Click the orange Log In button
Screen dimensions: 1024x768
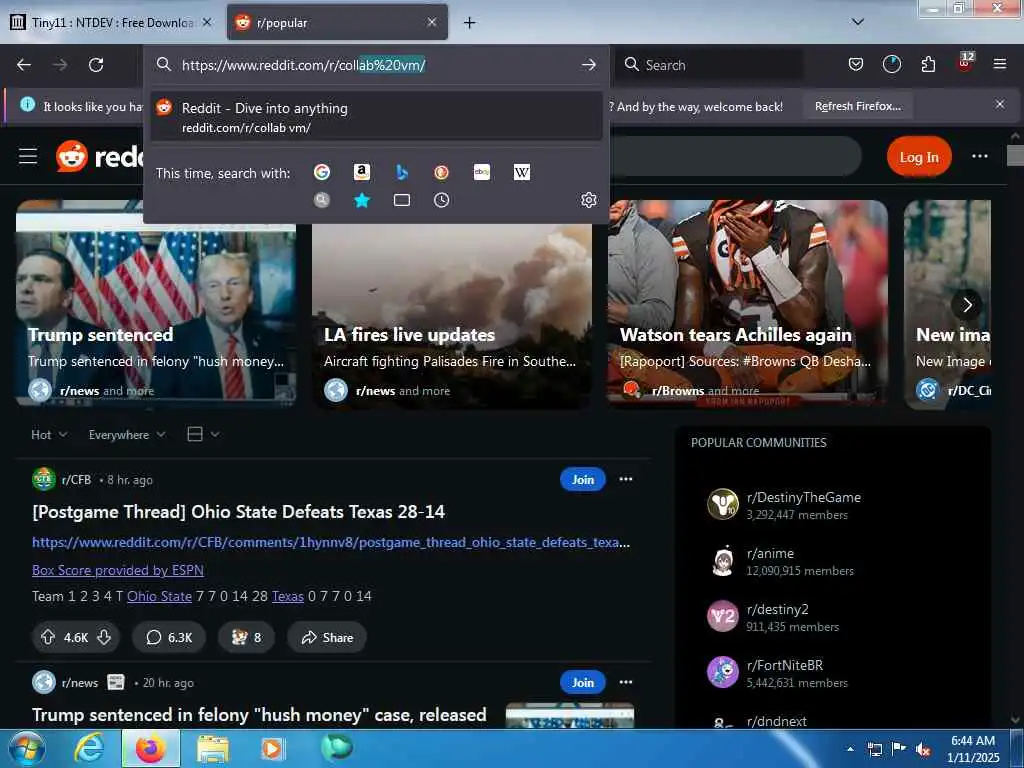(x=919, y=157)
